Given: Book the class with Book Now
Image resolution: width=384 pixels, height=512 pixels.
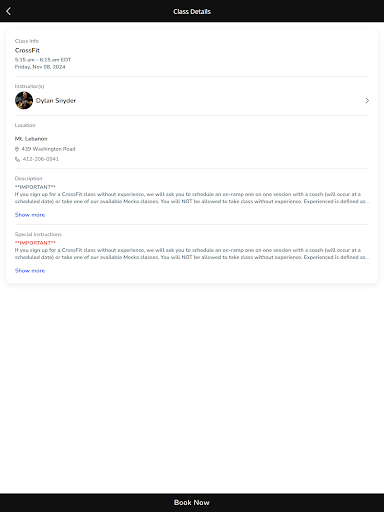Looking at the screenshot, I should pyautogui.click(x=192, y=502).
